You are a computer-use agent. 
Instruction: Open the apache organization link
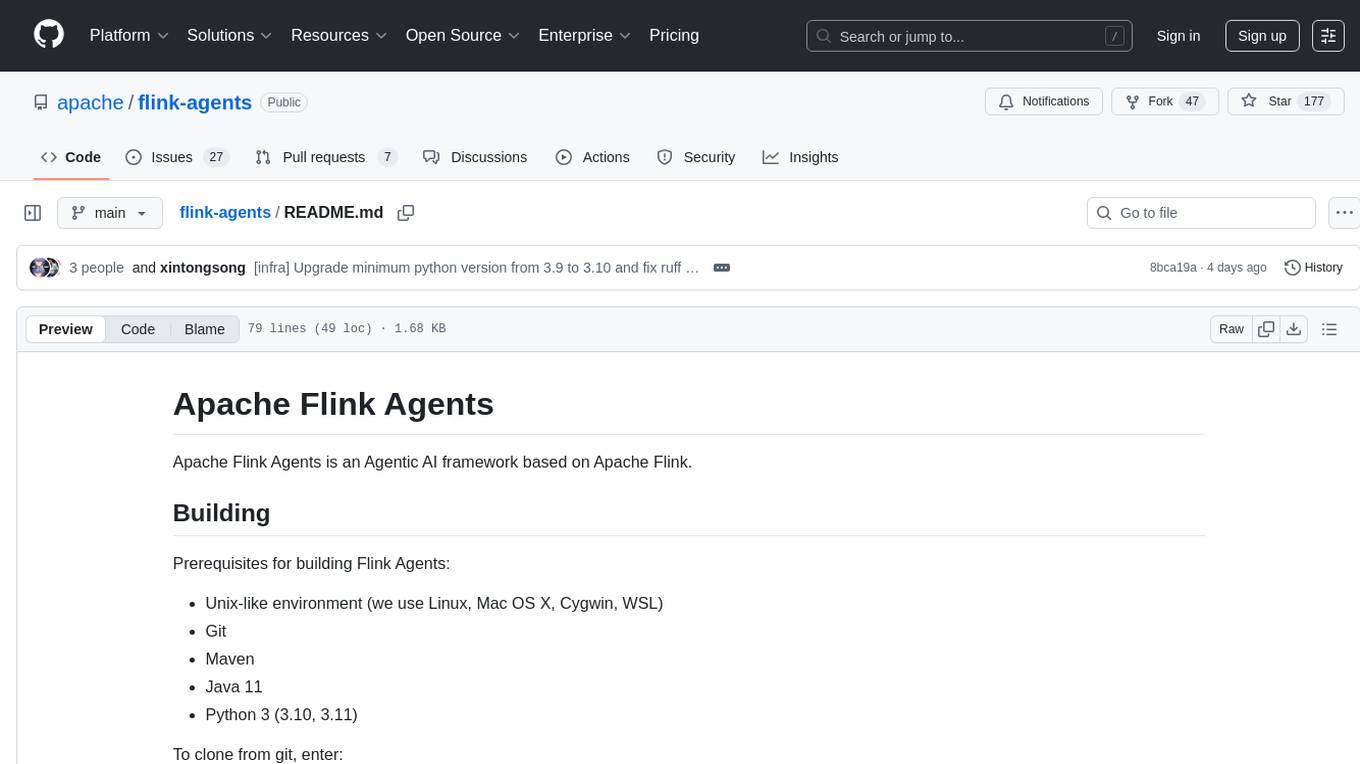pos(90,102)
